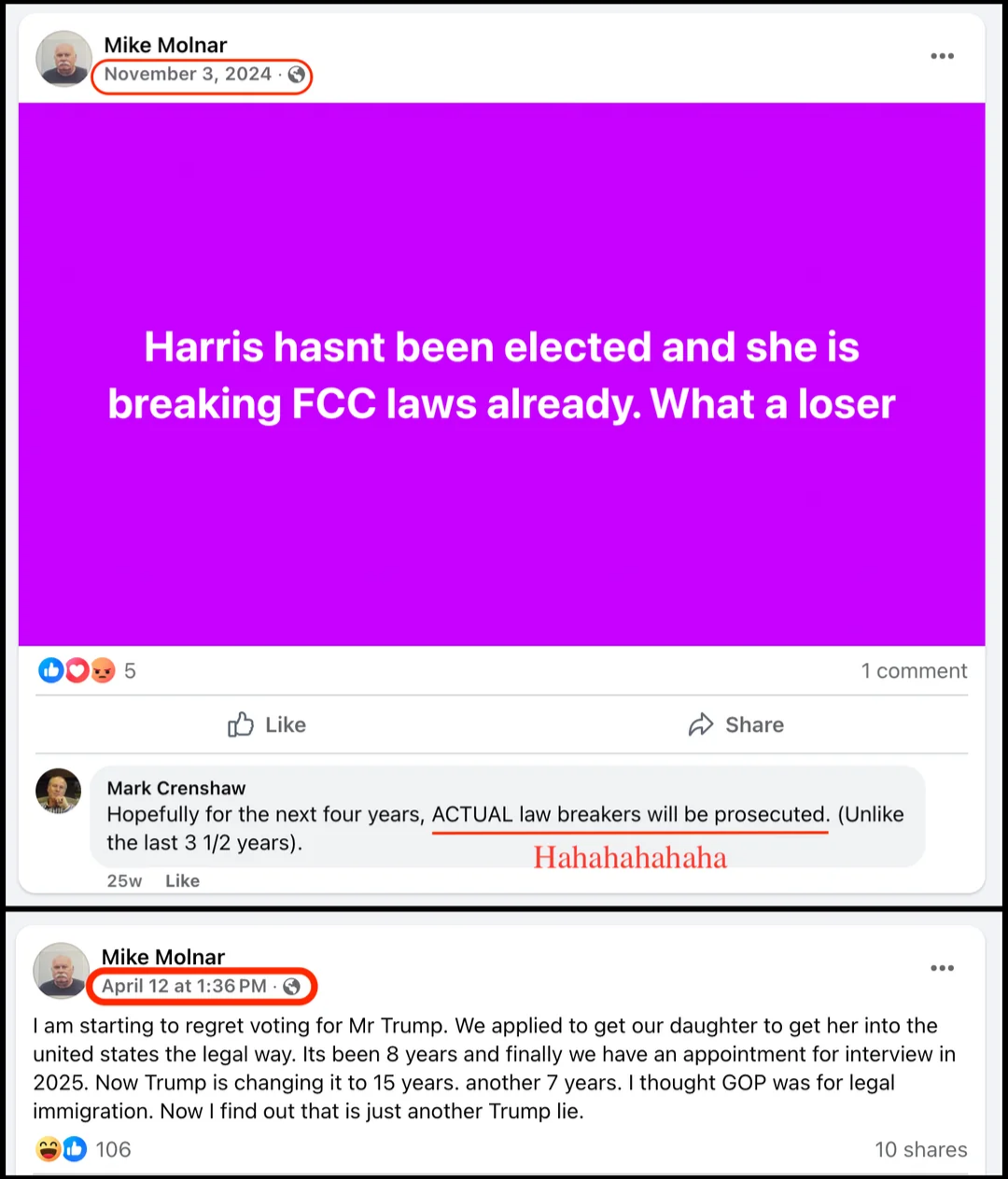Open the three-dot menu on the top post
1008x1179 pixels.
click(942, 56)
